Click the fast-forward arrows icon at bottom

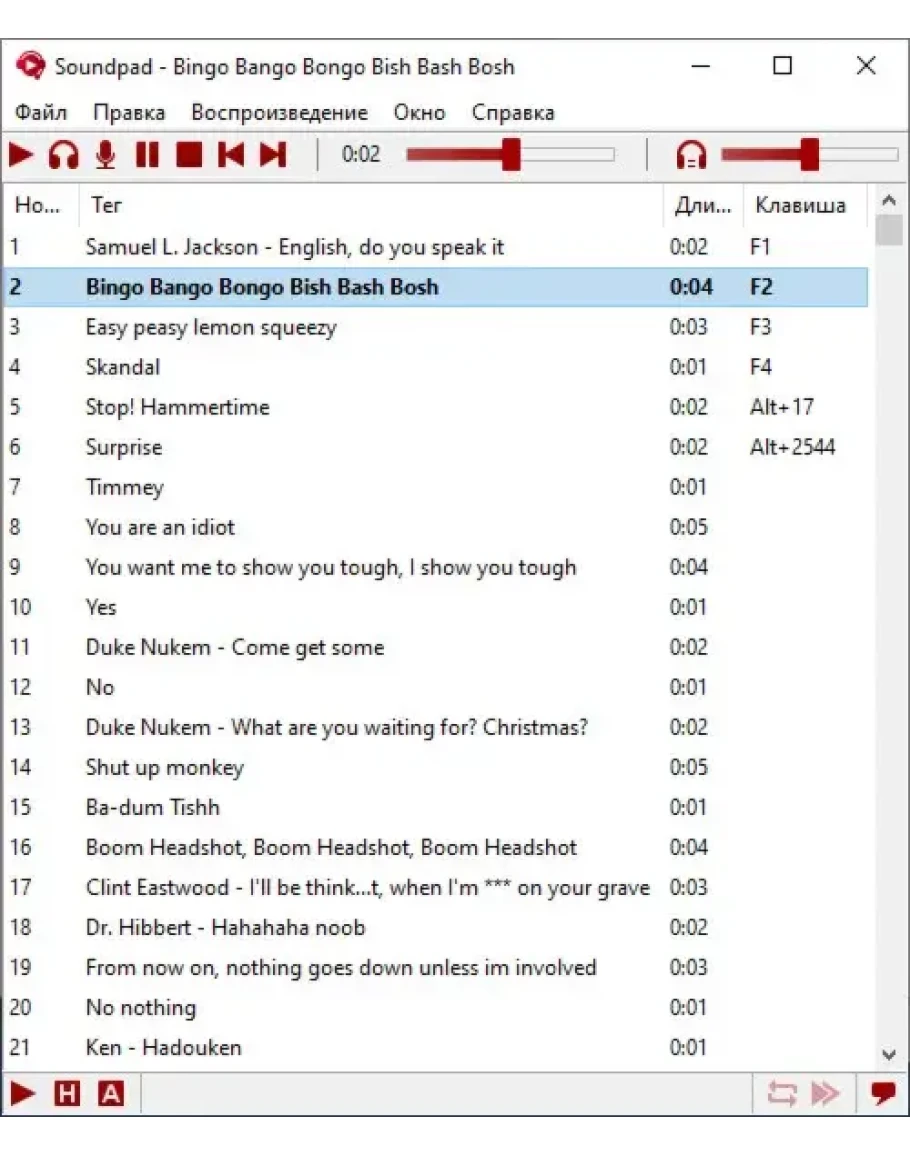(x=825, y=1094)
